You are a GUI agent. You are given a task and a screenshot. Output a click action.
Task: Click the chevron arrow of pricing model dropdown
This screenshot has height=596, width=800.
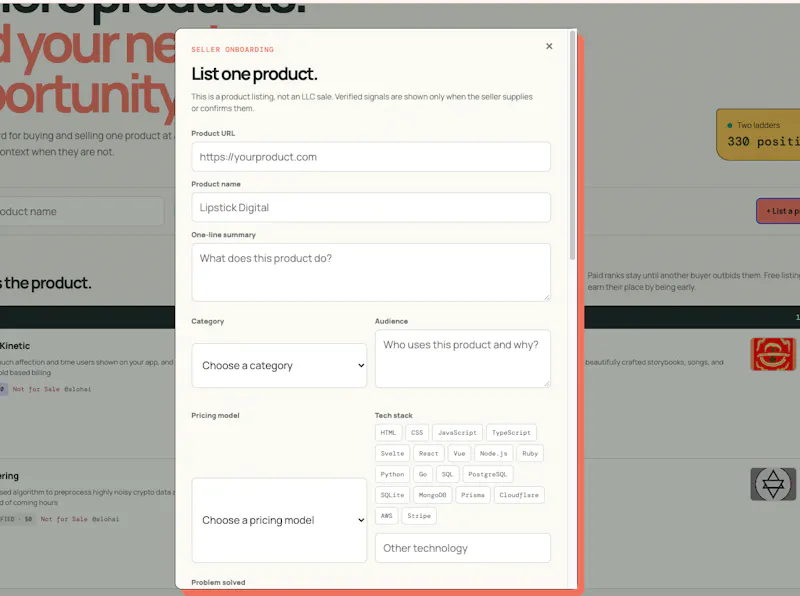click(361, 520)
